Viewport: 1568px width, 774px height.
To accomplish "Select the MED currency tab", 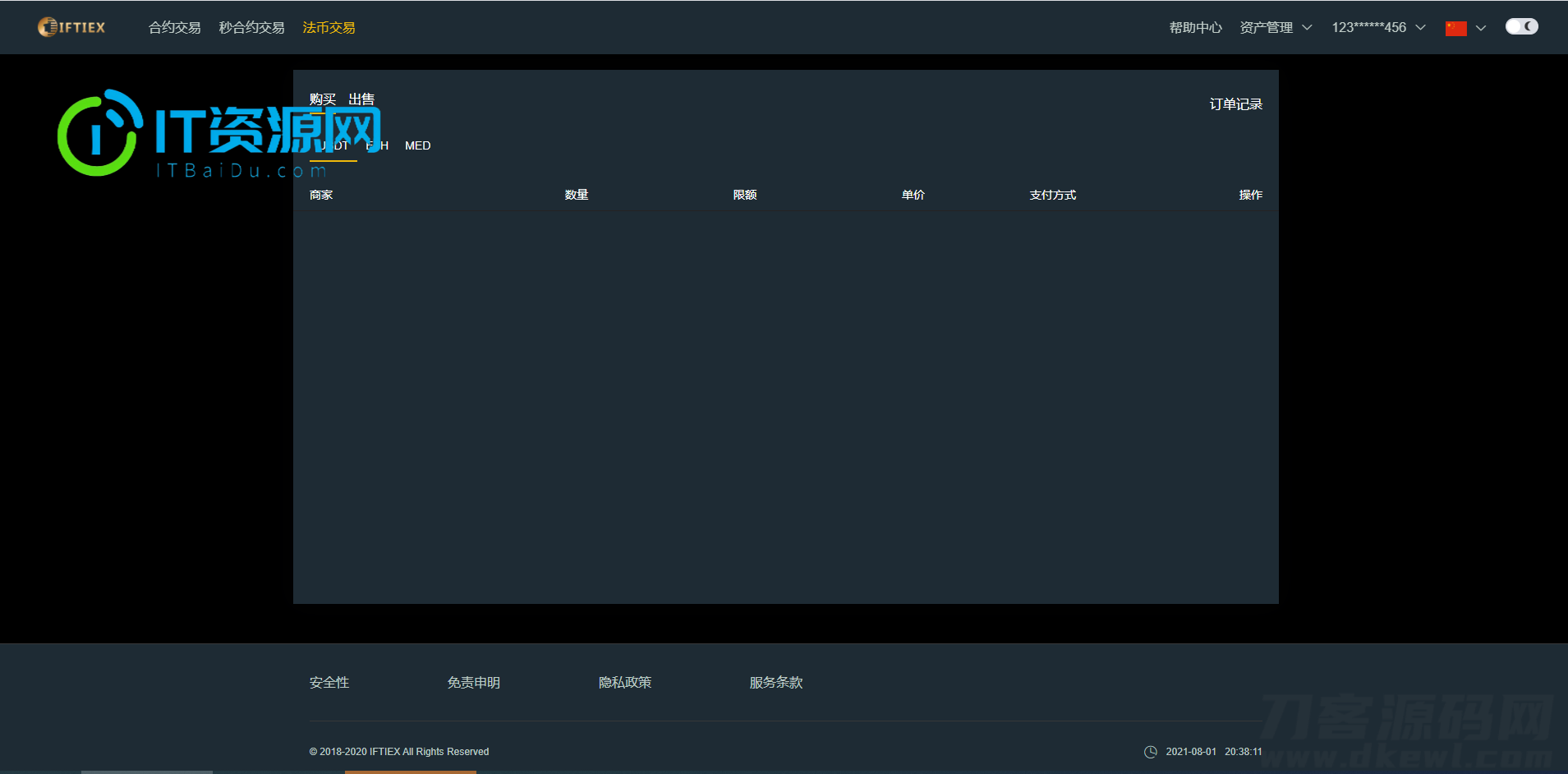I will click(417, 145).
